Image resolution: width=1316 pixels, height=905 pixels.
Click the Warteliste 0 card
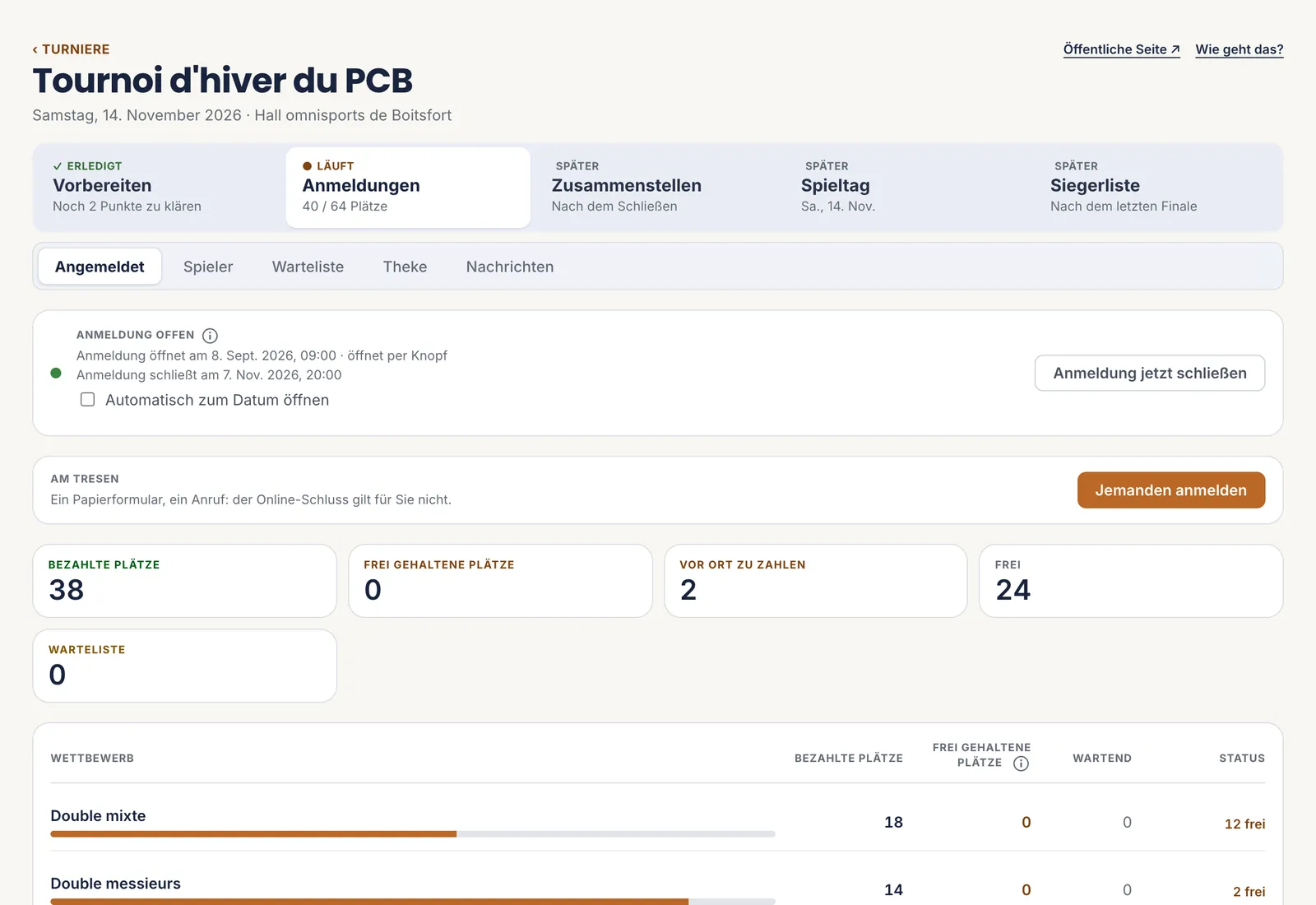pos(185,666)
